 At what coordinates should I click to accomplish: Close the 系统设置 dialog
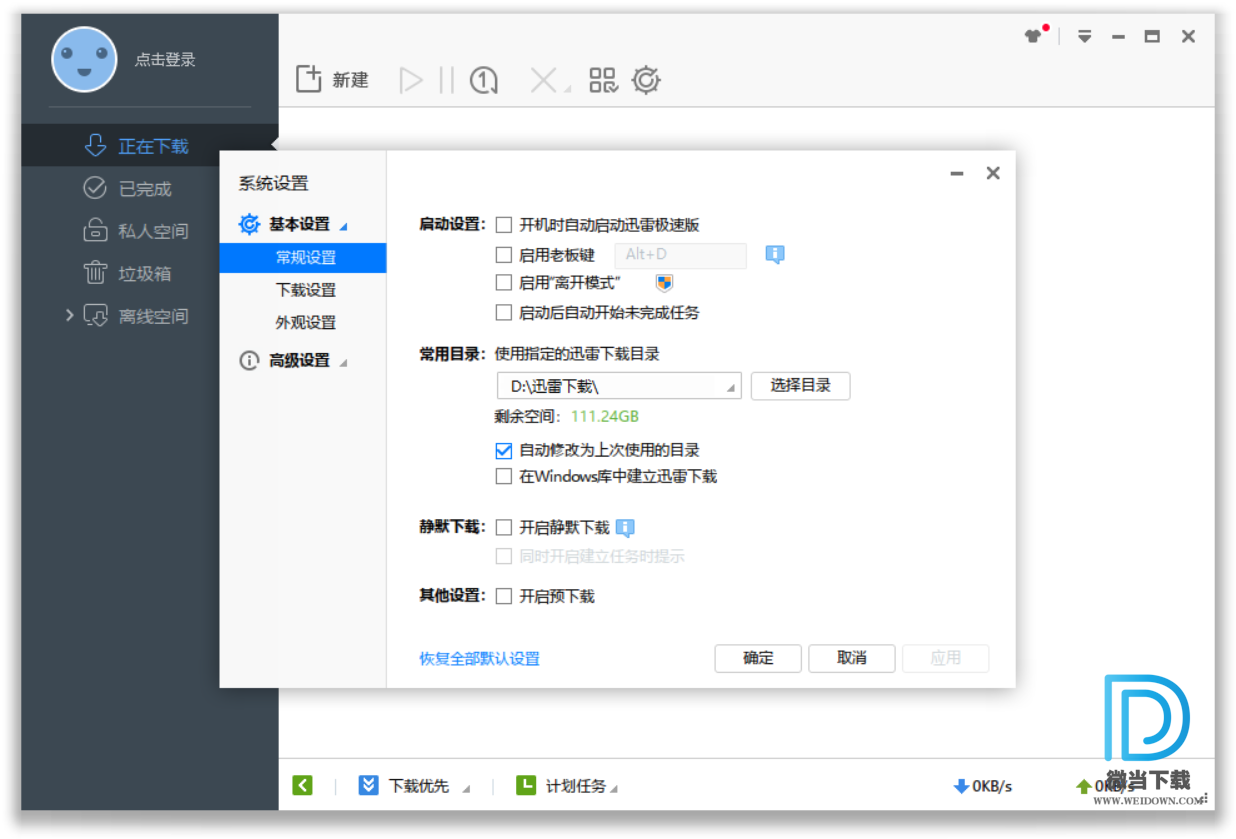point(993,173)
